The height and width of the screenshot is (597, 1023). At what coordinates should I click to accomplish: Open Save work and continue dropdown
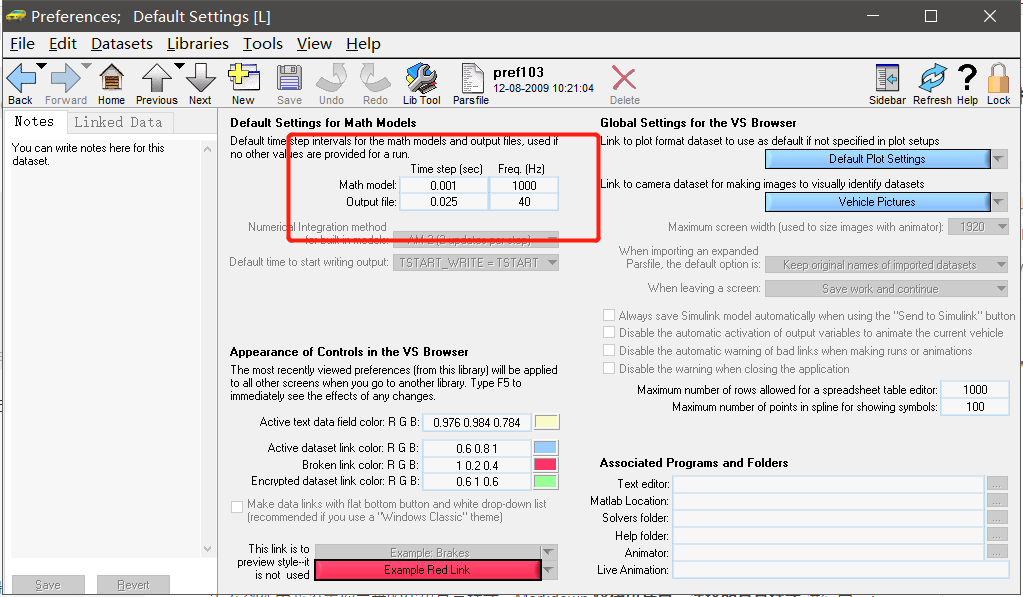tap(887, 288)
